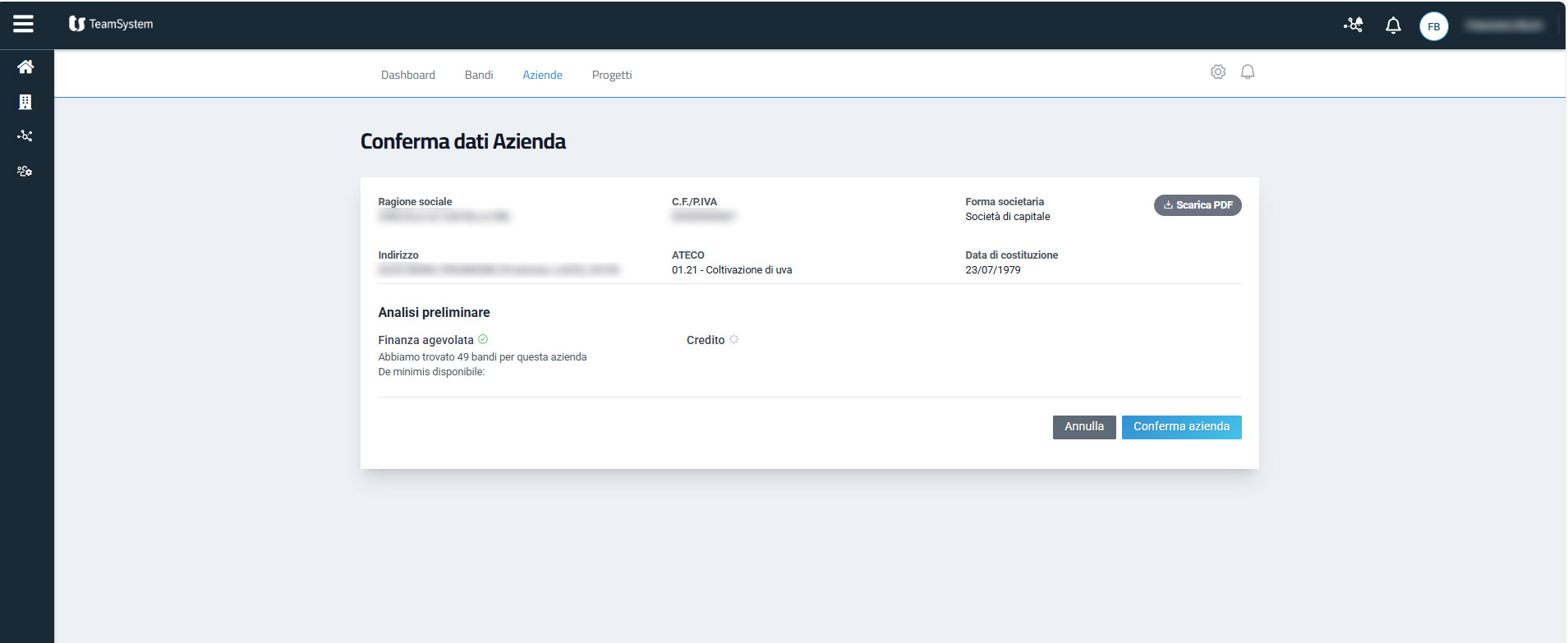Open the building icon in sidebar
Image resolution: width=1568 pixels, height=643 pixels.
[x=25, y=102]
